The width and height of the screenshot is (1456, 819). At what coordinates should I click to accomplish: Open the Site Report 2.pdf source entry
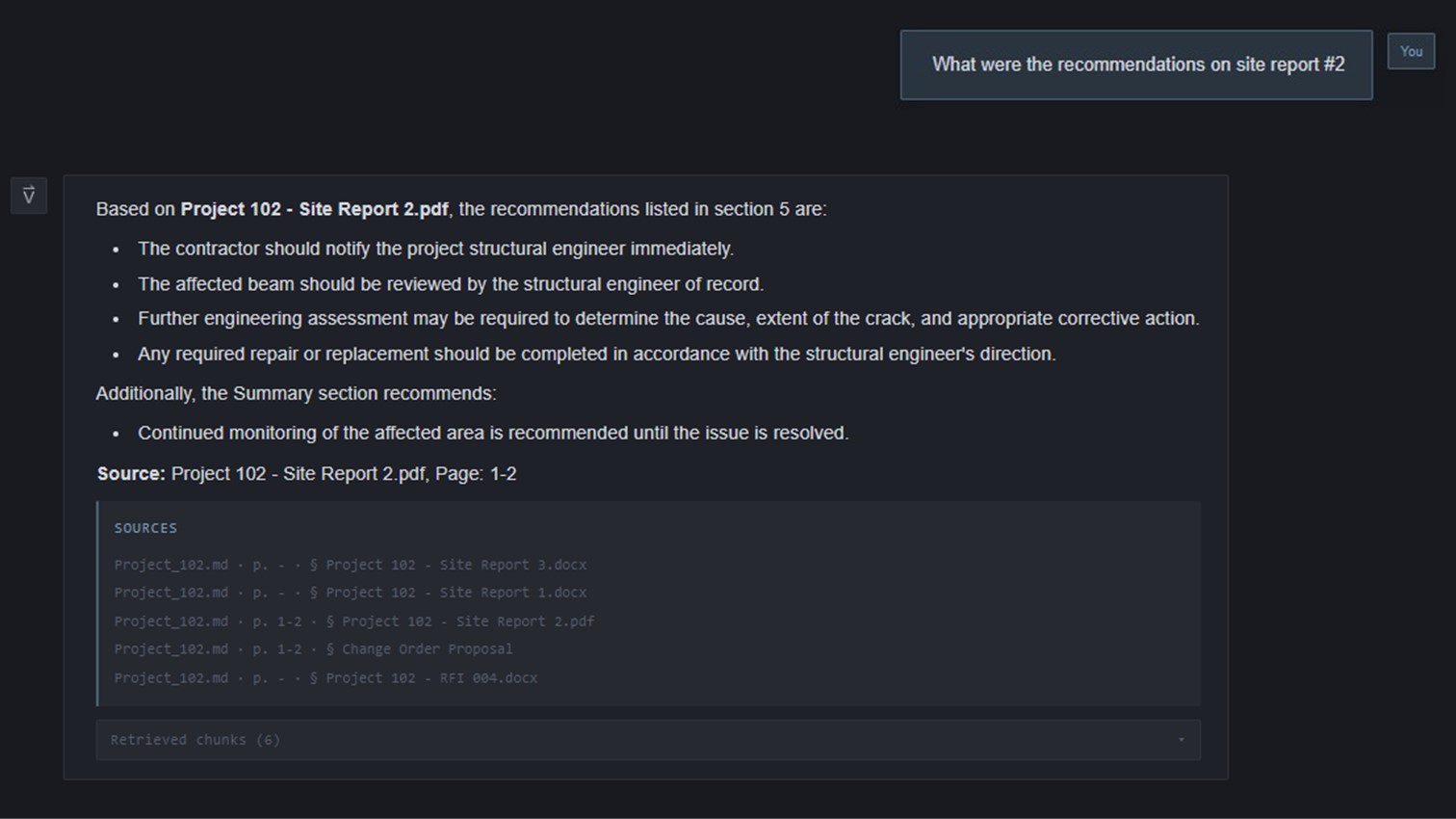pos(354,621)
